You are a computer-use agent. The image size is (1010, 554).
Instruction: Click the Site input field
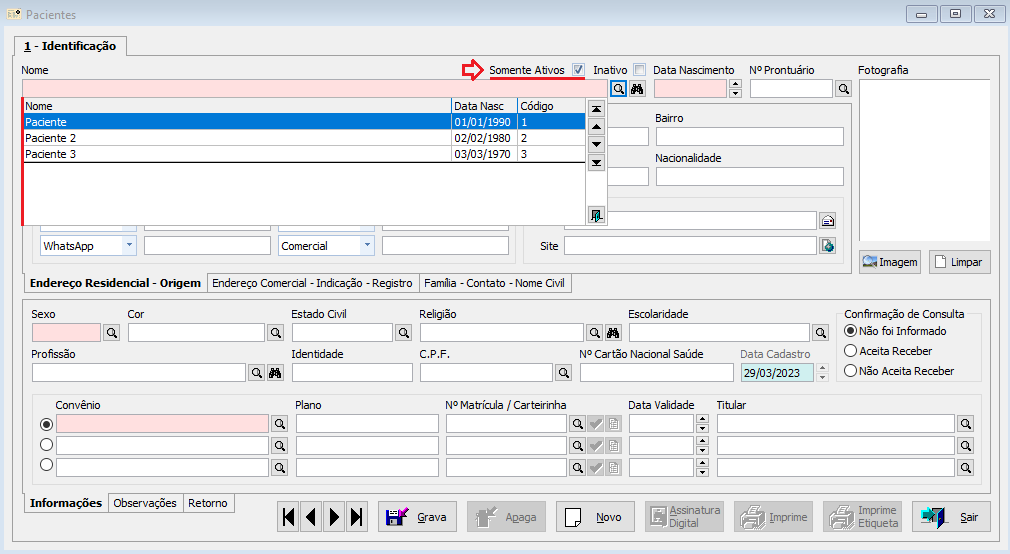[691, 245]
